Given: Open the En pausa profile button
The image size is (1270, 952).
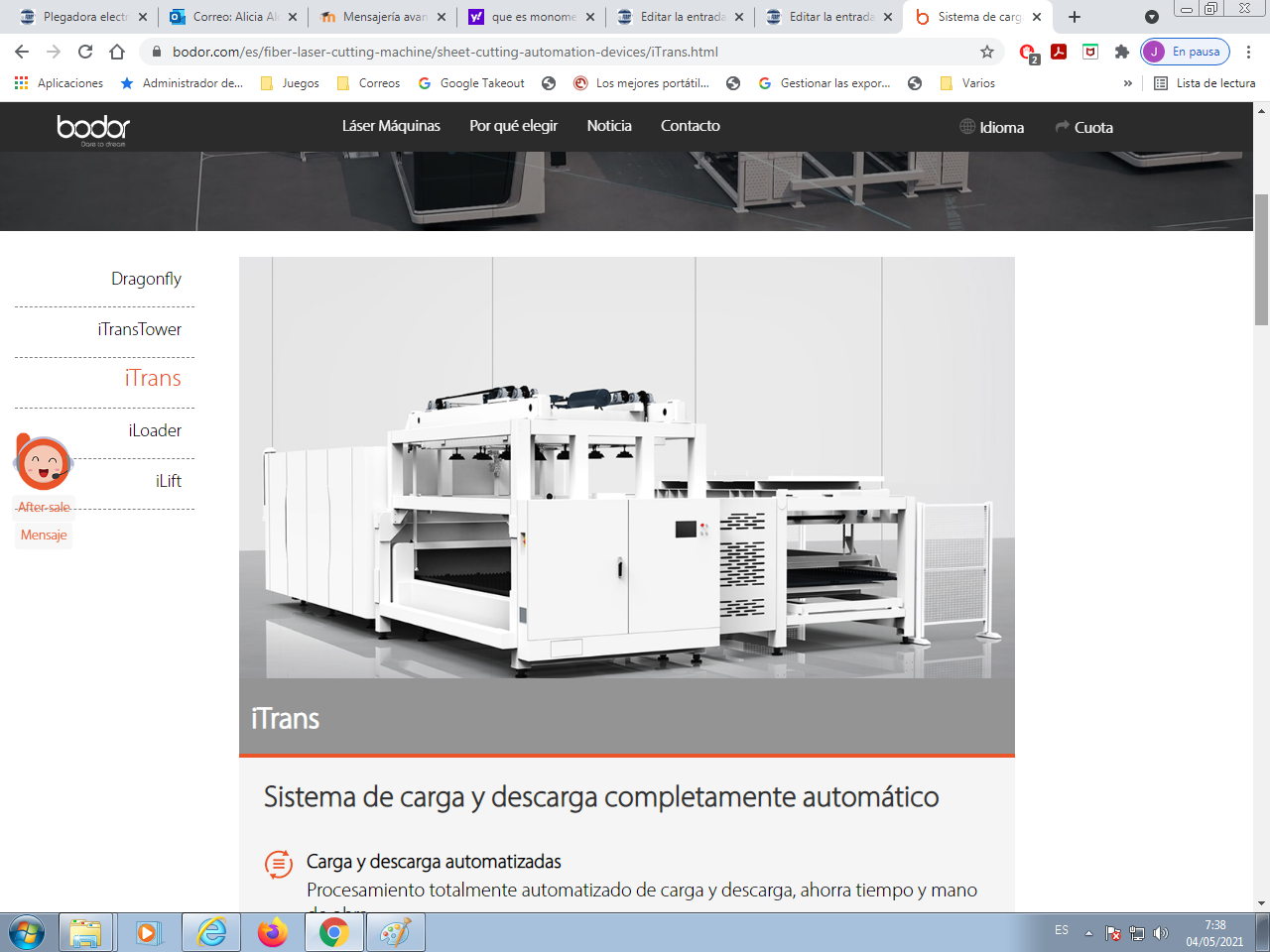Looking at the screenshot, I should coord(1186,52).
